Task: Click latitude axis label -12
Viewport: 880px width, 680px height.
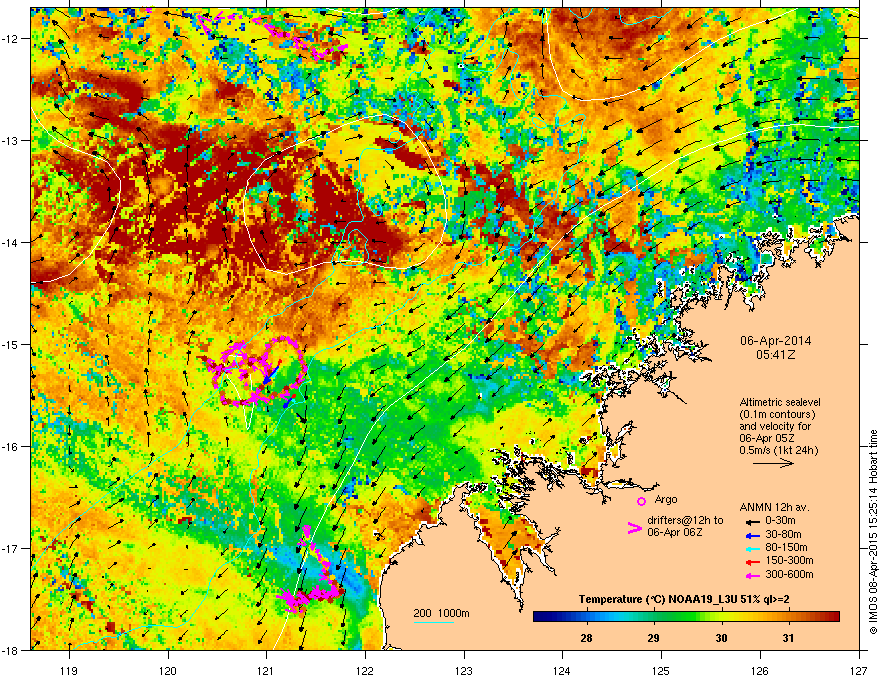Action: pos(10,39)
